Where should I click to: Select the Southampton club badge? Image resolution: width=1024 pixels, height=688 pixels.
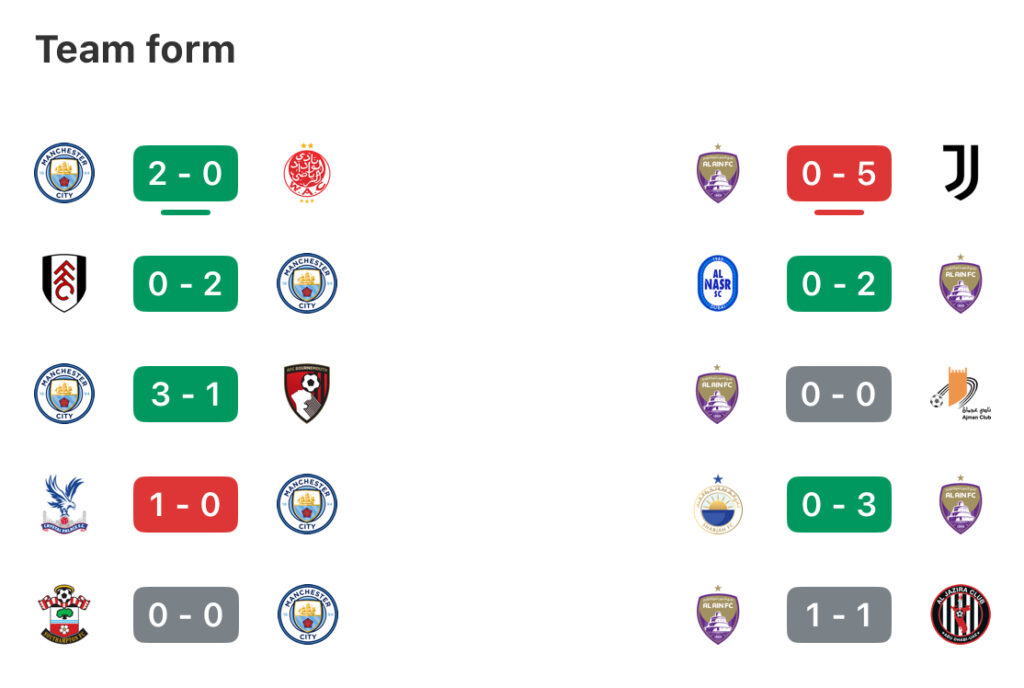point(64,614)
